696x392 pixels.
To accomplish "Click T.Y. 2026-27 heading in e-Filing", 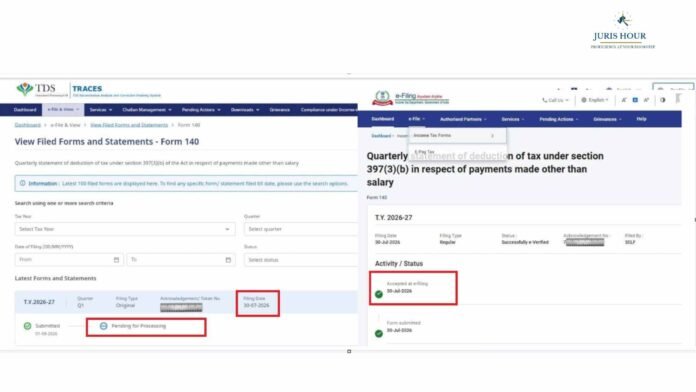I will (x=394, y=218).
